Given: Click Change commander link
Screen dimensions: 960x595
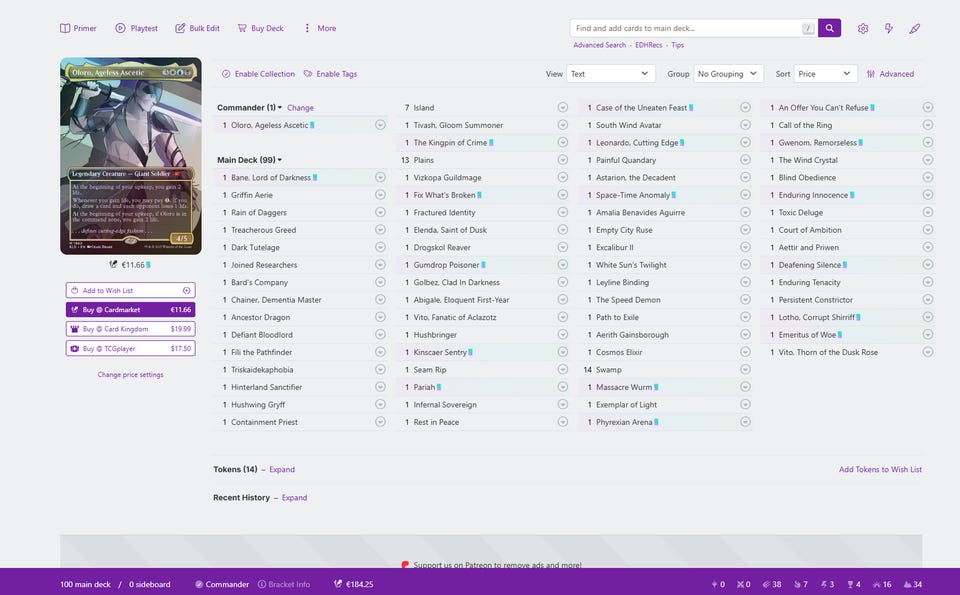Looking at the screenshot, I should pyautogui.click(x=300, y=107).
